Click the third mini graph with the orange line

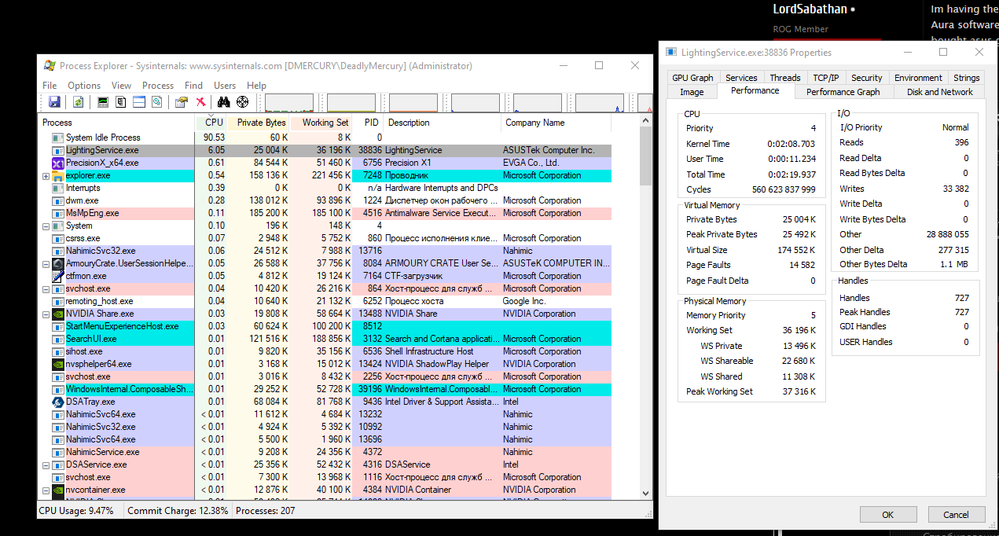413,103
